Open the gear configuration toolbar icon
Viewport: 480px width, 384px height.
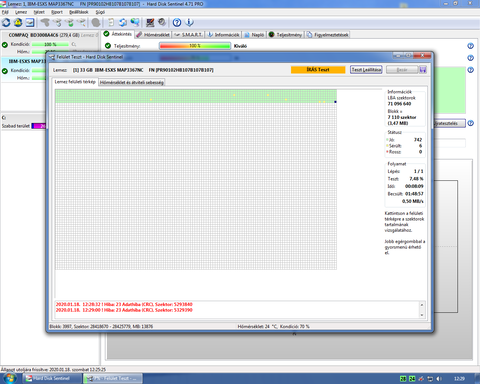pyautogui.click(x=162, y=23)
